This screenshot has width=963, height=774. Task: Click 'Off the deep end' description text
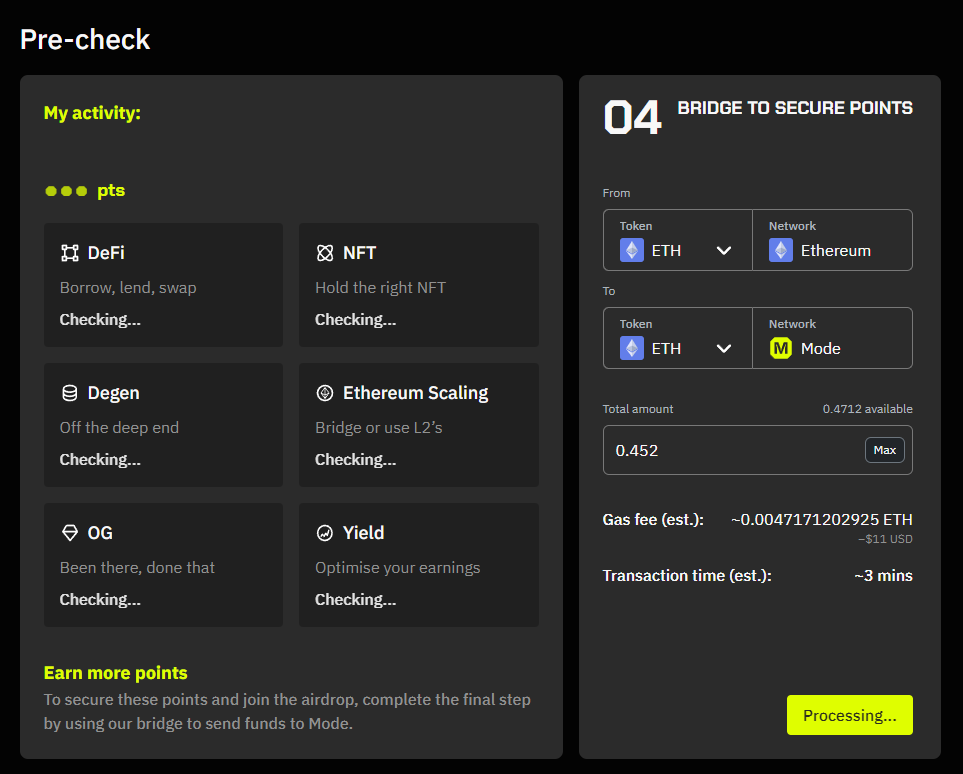(x=119, y=428)
